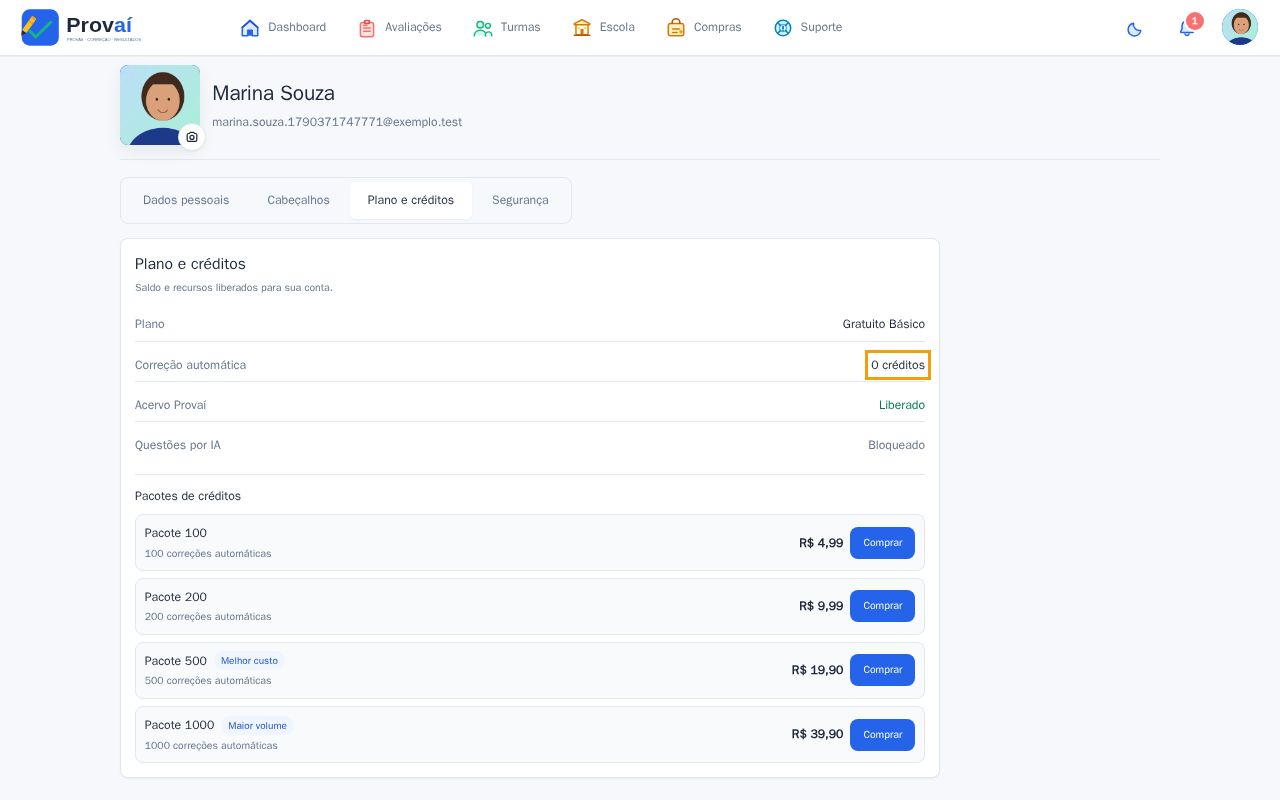Screen dimensions: 1280x800
Task: Open the Cabeçalhos tab
Action: [298, 200]
